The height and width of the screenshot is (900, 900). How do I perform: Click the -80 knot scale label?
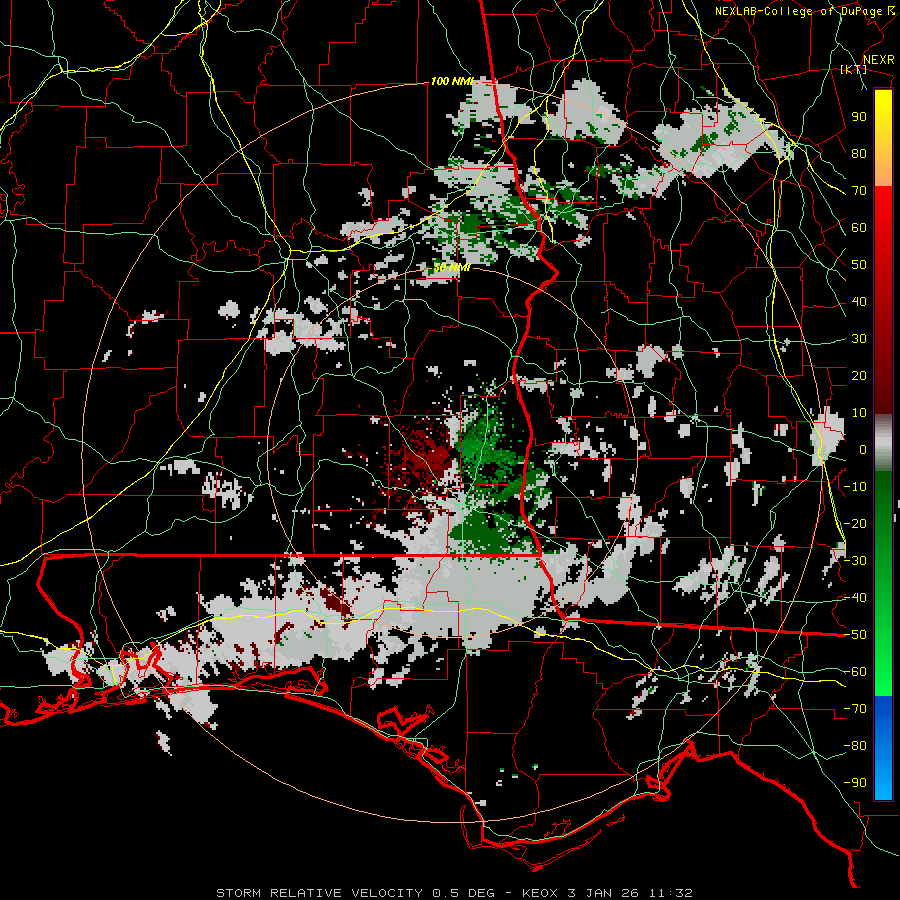tap(855, 746)
